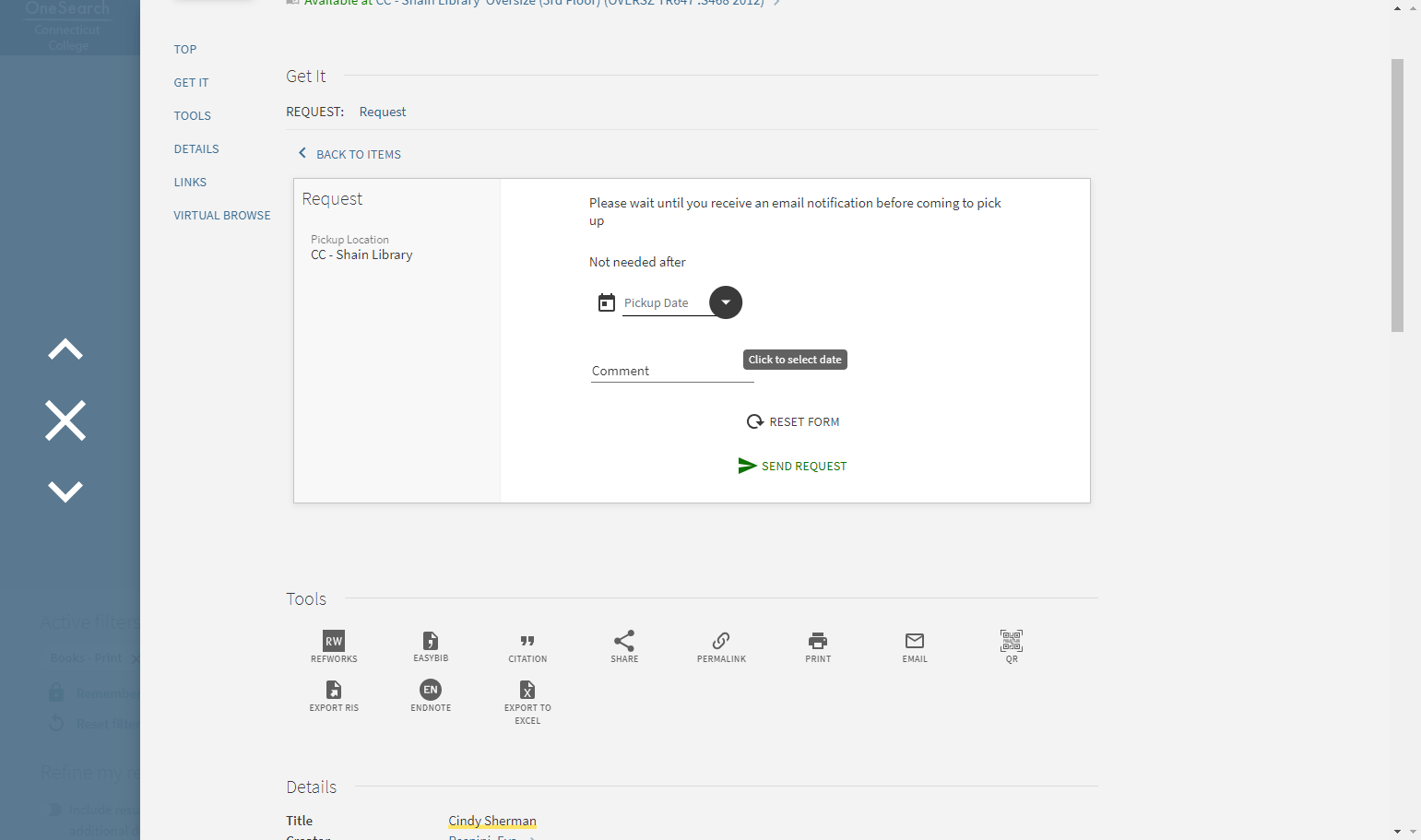1421x840 pixels.
Task: Show the QR code
Action: pyautogui.click(x=1012, y=646)
